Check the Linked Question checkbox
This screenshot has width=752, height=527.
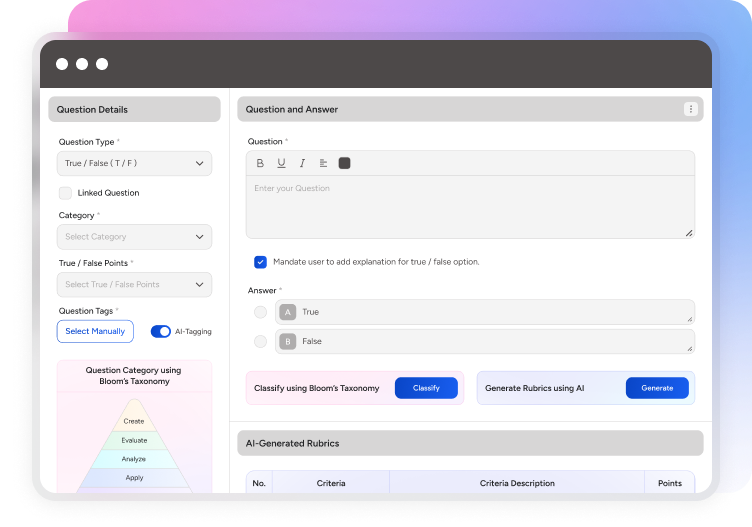65,193
